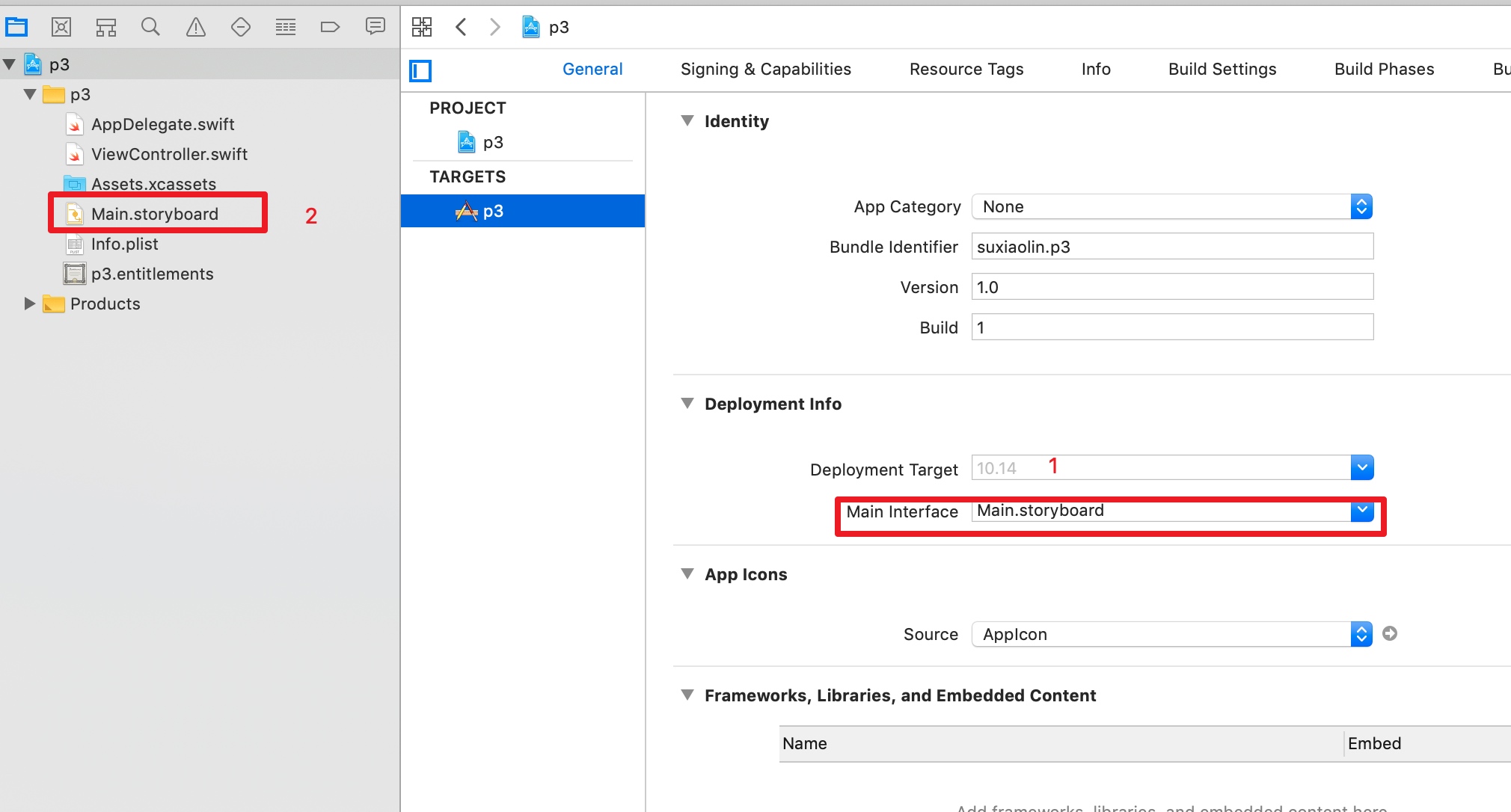The width and height of the screenshot is (1511, 812).
Task: Click the p3 project icon in jump bar
Action: point(531,27)
